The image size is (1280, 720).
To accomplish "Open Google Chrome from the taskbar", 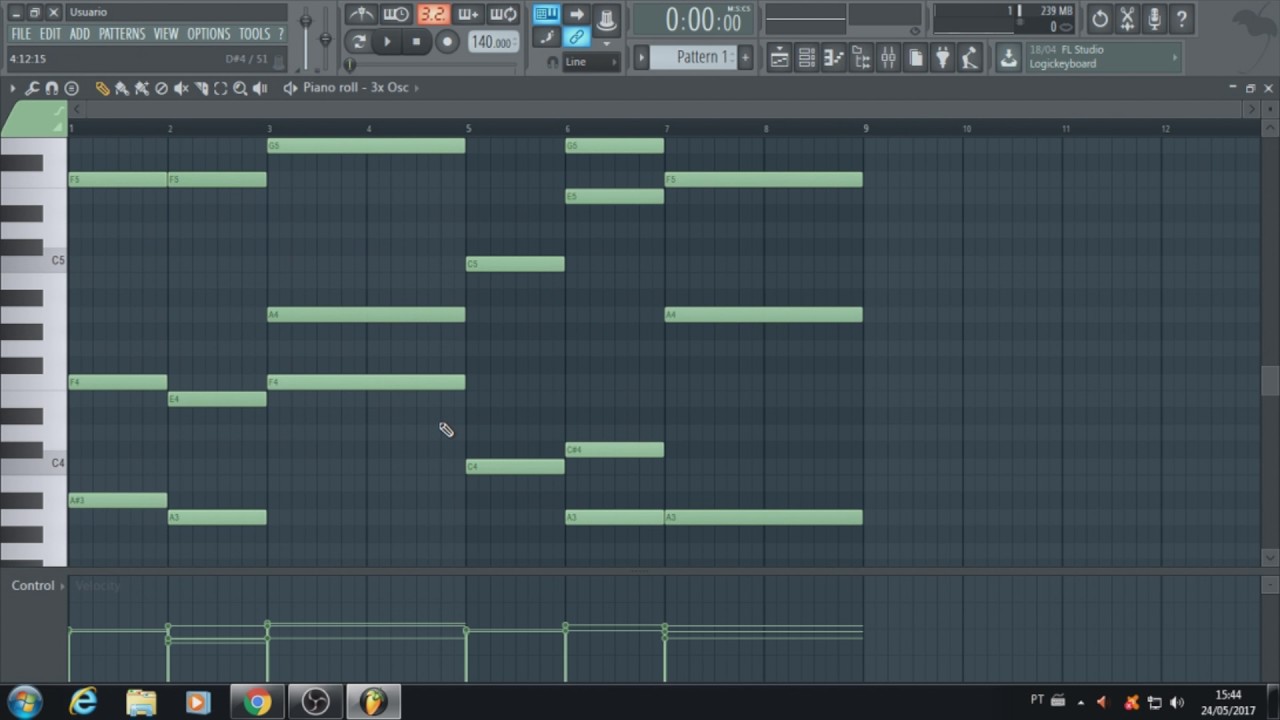I will click(x=257, y=702).
